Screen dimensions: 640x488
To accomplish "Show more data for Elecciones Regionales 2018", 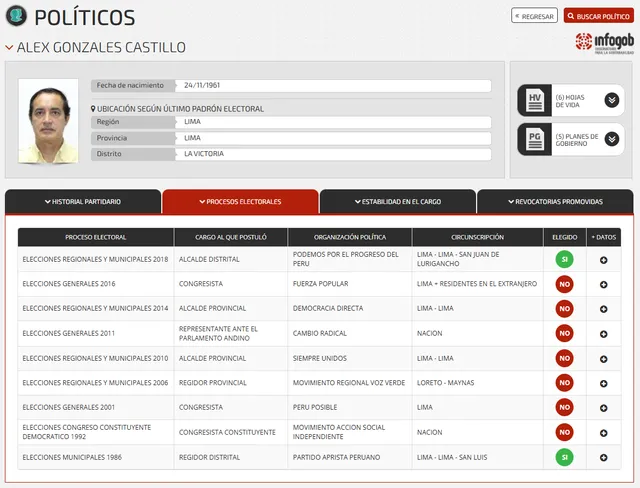I will (x=603, y=260).
